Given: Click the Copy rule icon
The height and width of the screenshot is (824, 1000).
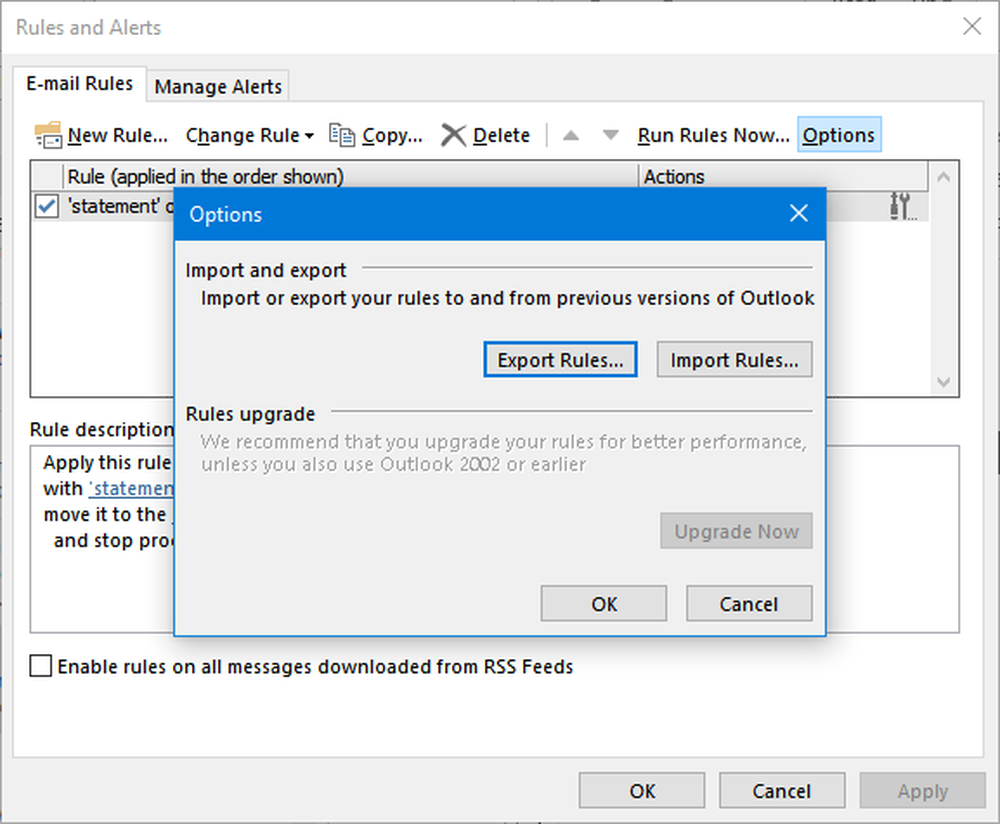Looking at the screenshot, I should coord(342,135).
